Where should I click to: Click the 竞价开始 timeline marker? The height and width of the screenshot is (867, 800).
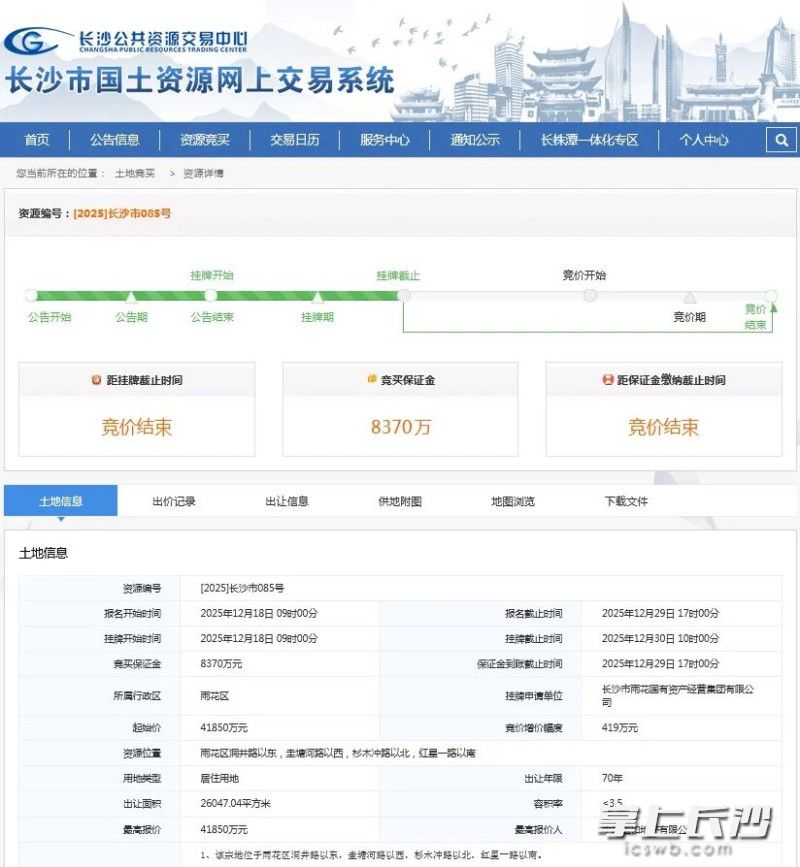tap(586, 295)
